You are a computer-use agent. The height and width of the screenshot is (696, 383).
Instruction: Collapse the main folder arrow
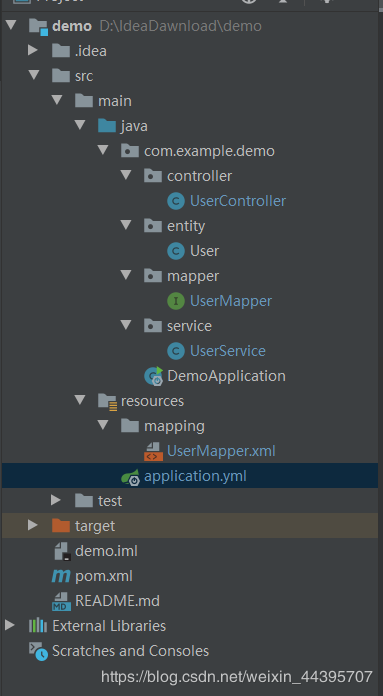tap(56, 99)
